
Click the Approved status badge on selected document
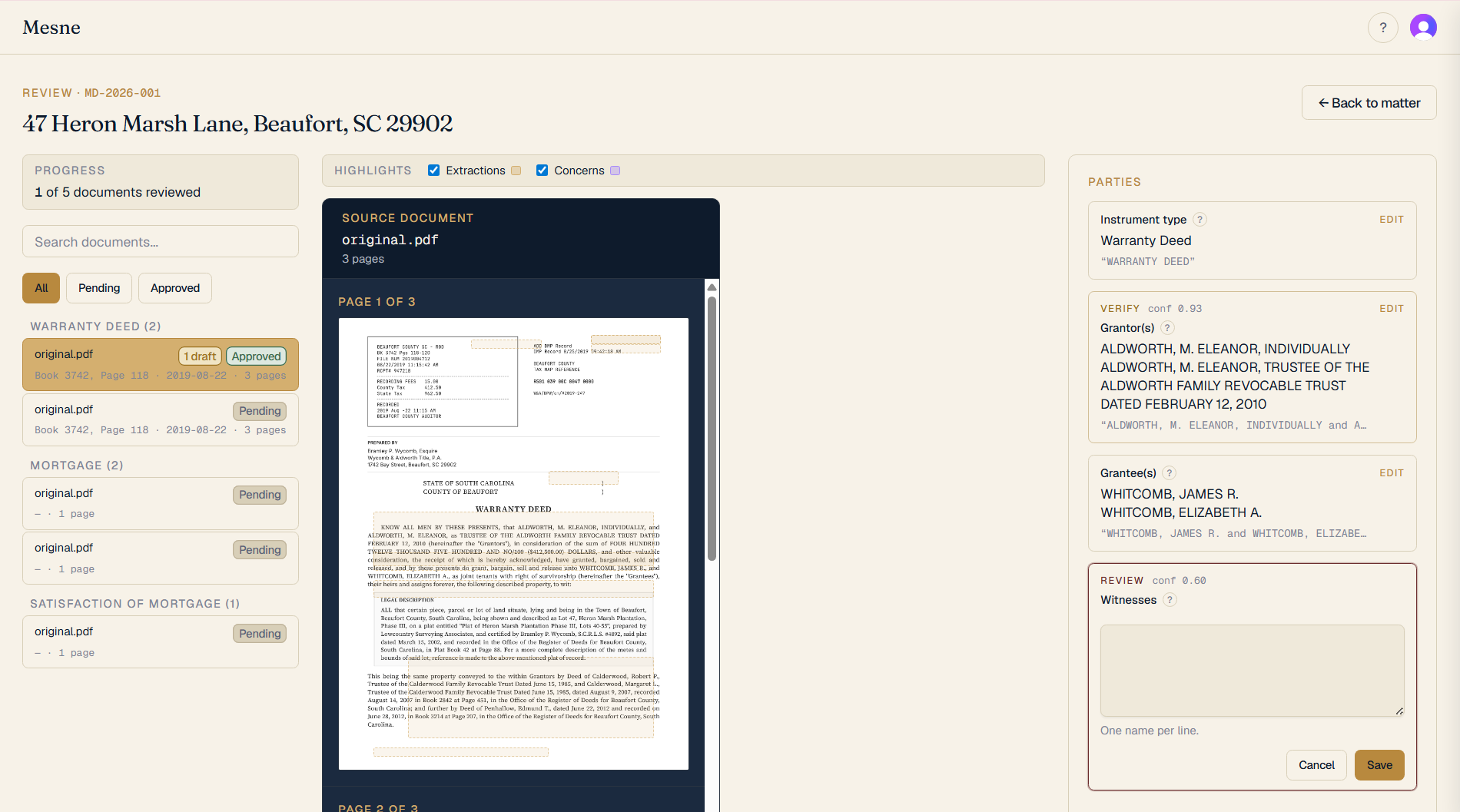257,356
